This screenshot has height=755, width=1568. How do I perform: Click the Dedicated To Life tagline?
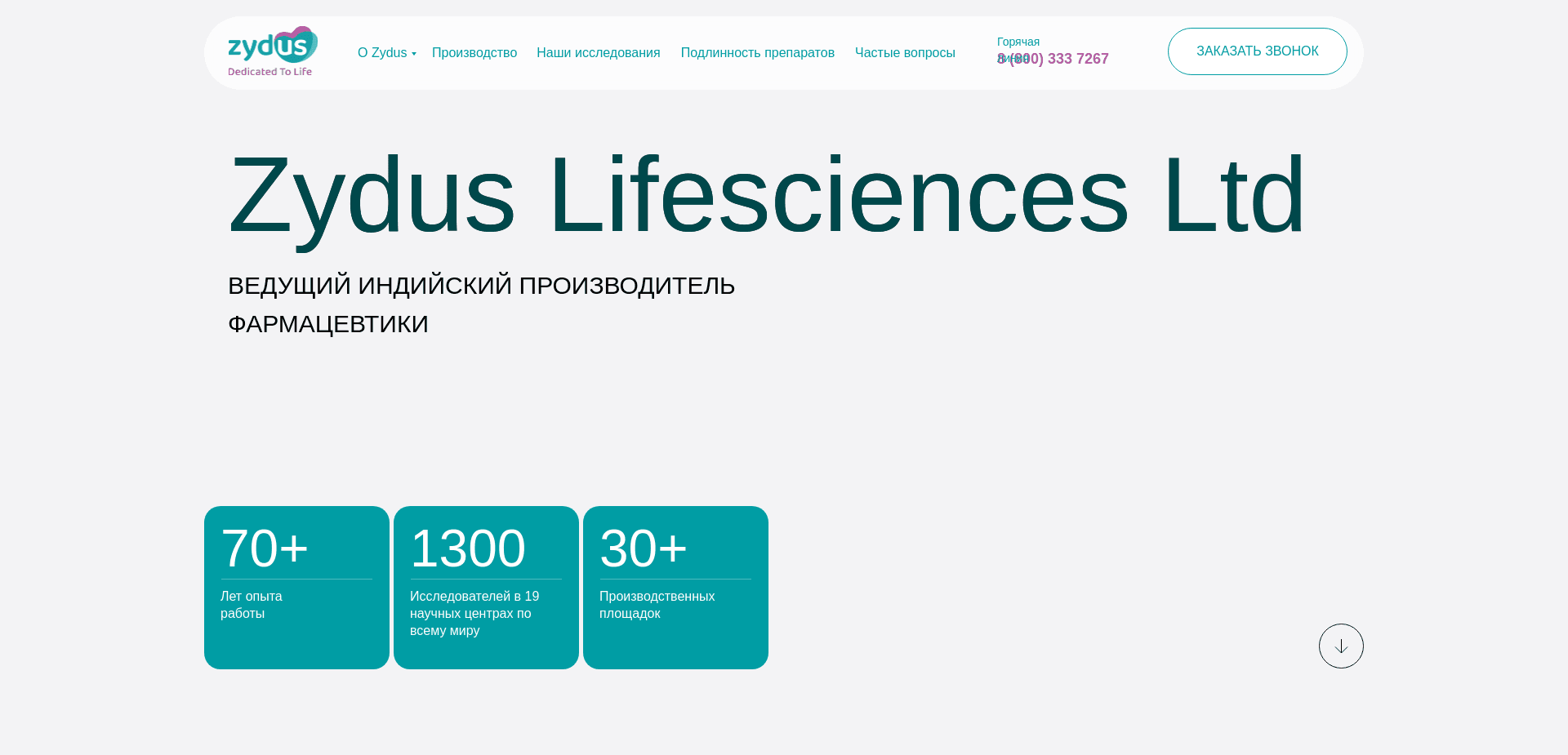(270, 72)
